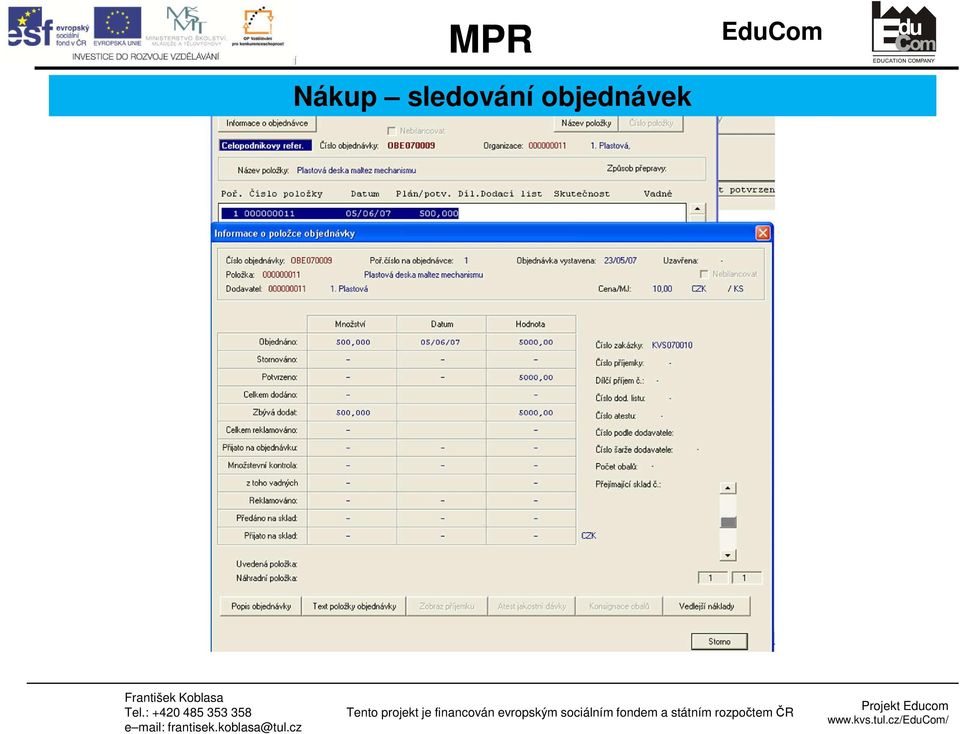Click the Celkem reklamováno row label
The height and width of the screenshot is (734, 960).
click(x=261, y=430)
